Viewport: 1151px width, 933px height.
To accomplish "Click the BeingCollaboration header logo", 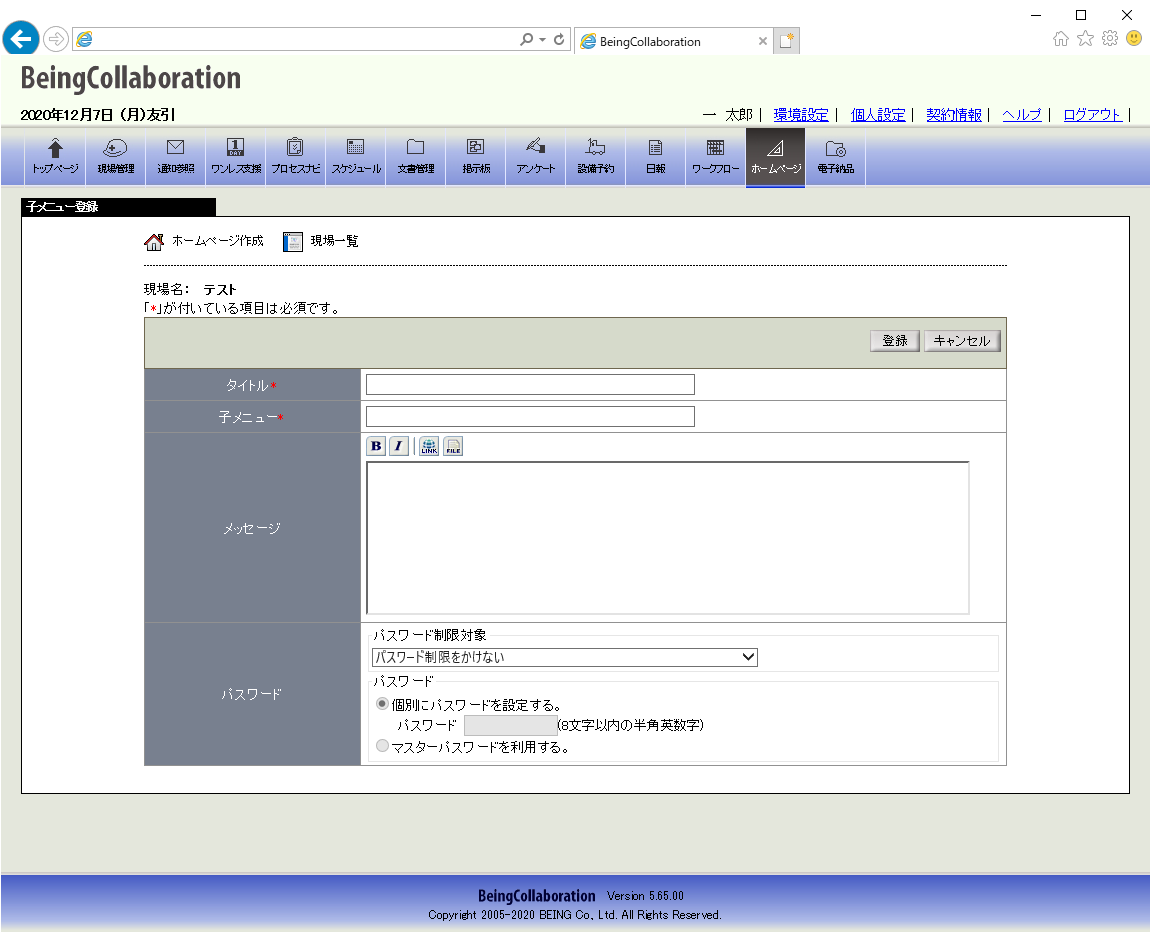I will 131,79.
